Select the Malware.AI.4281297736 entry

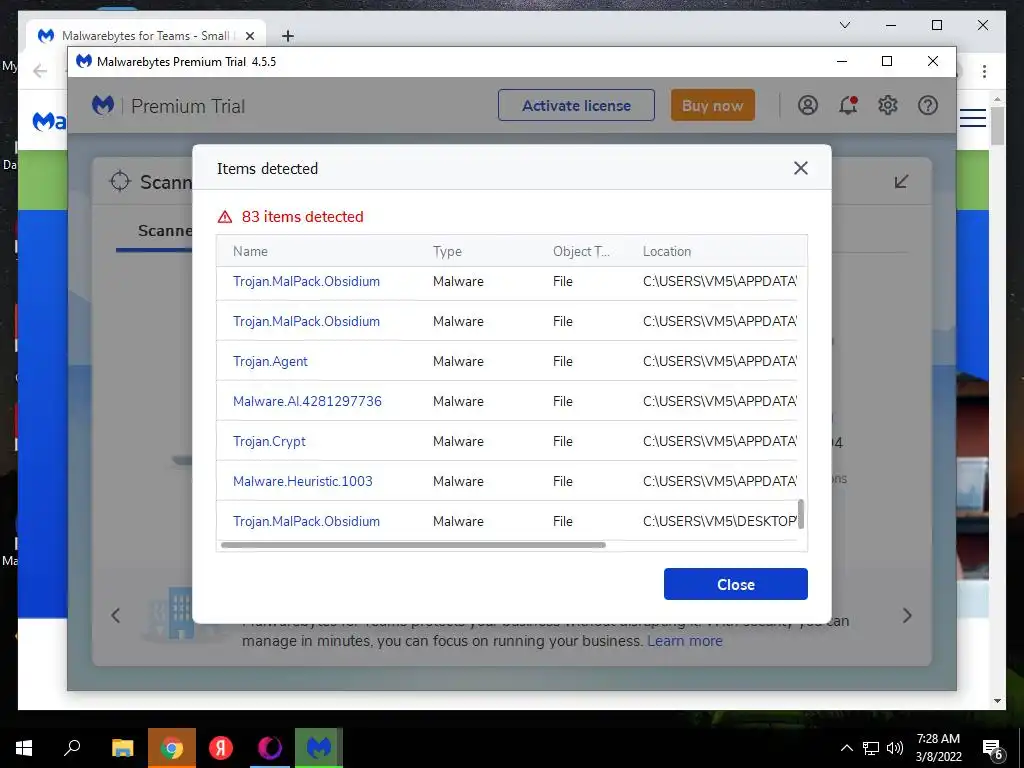tap(307, 401)
